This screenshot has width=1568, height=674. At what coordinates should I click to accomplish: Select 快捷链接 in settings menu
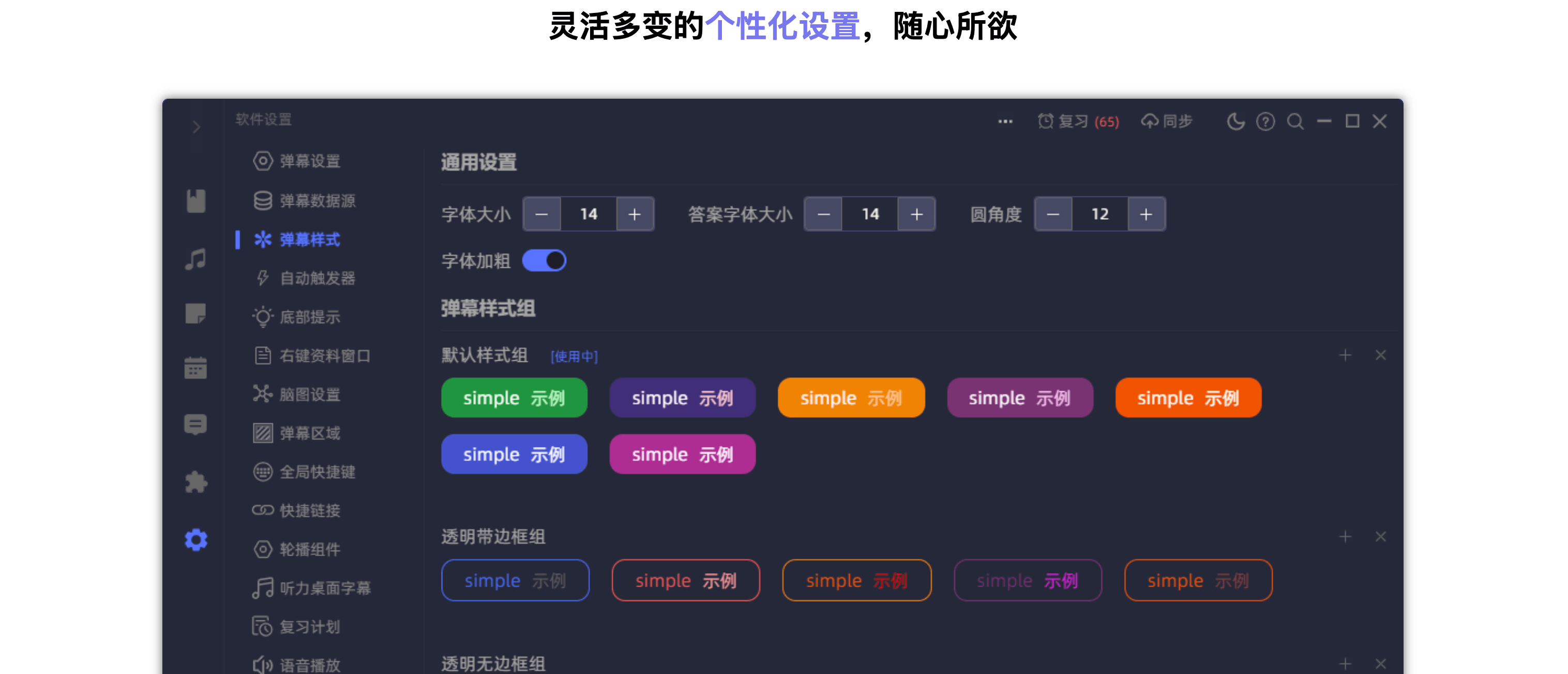click(296, 510)
